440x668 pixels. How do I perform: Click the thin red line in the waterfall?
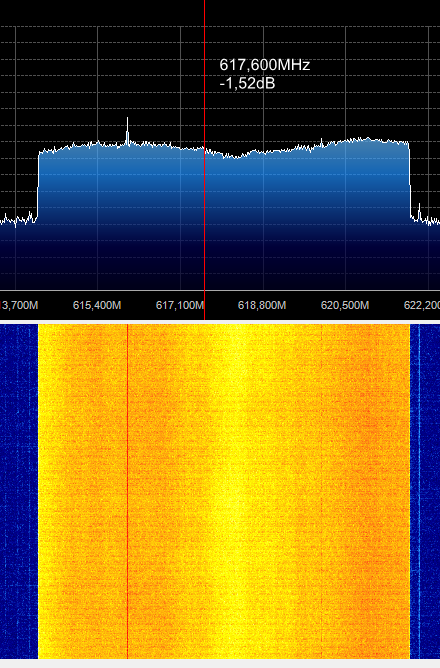coord(127,490)
